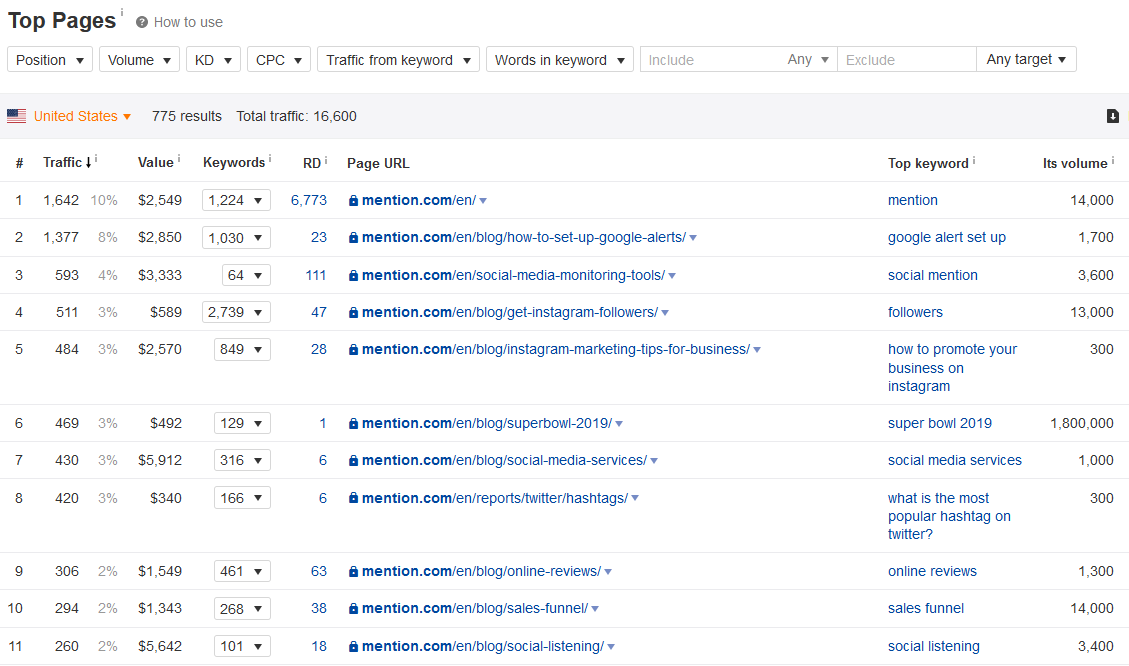Open the social-listening page URL

(482, 647)
